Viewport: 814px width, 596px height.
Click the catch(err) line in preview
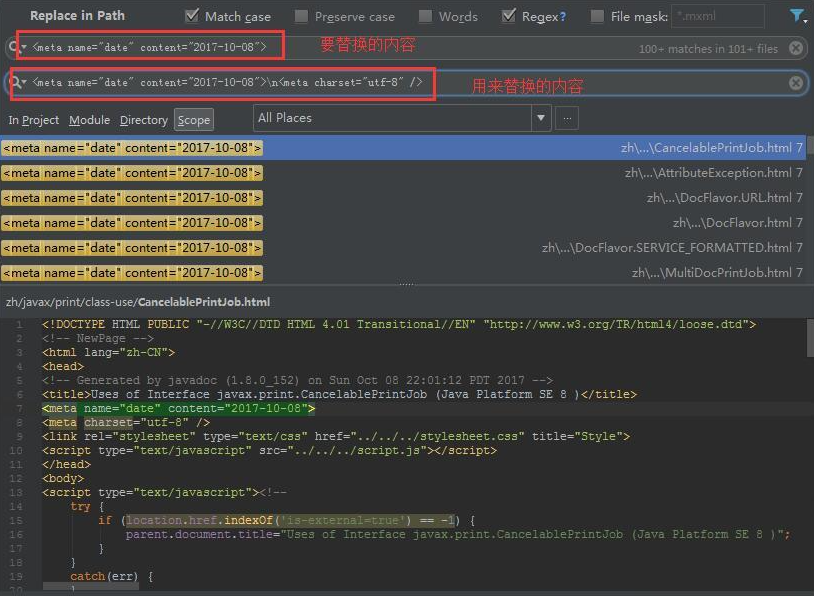pos(112,577)
